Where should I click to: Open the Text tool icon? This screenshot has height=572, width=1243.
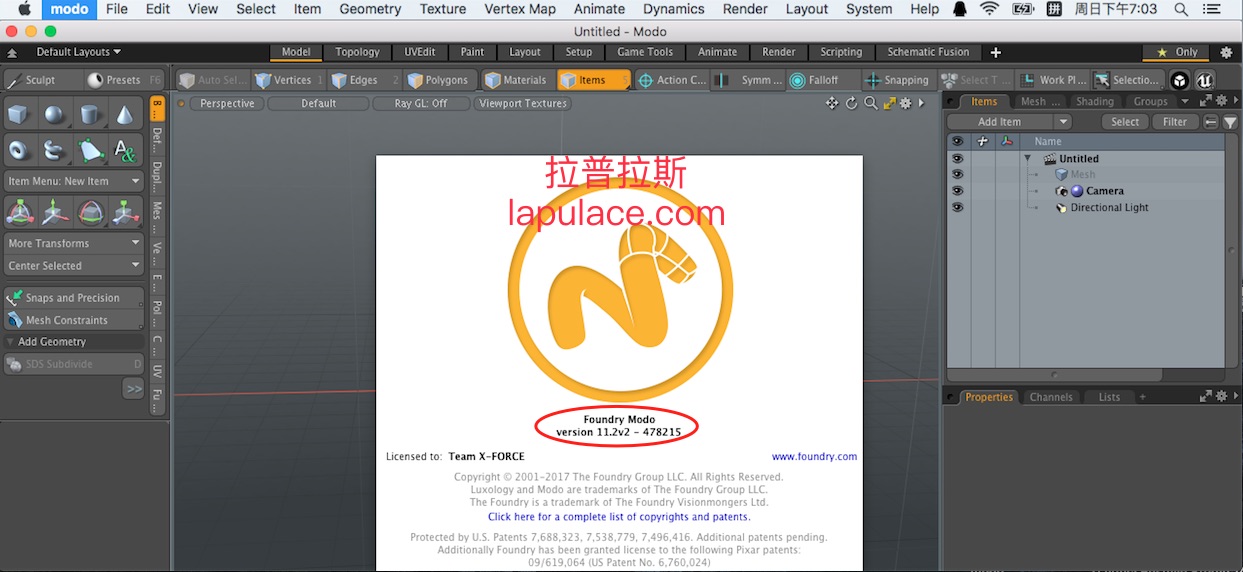click(125, 151)
